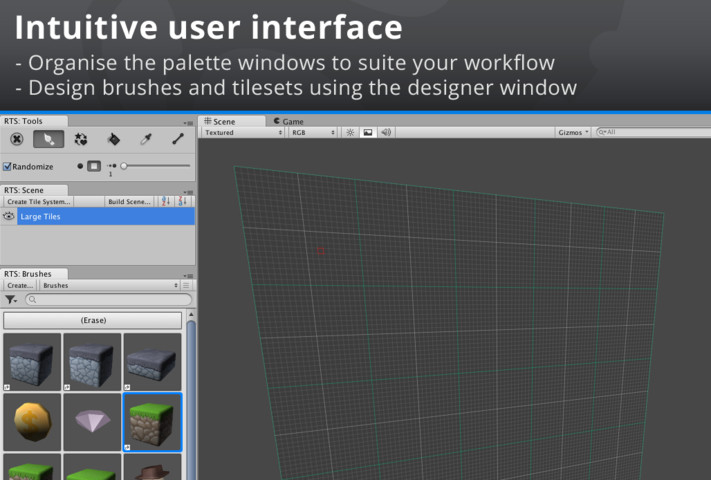This screenshot has height=480, width=711.
Task: Open the RGB render mode dropdown
Action: [x=313, y=132]
